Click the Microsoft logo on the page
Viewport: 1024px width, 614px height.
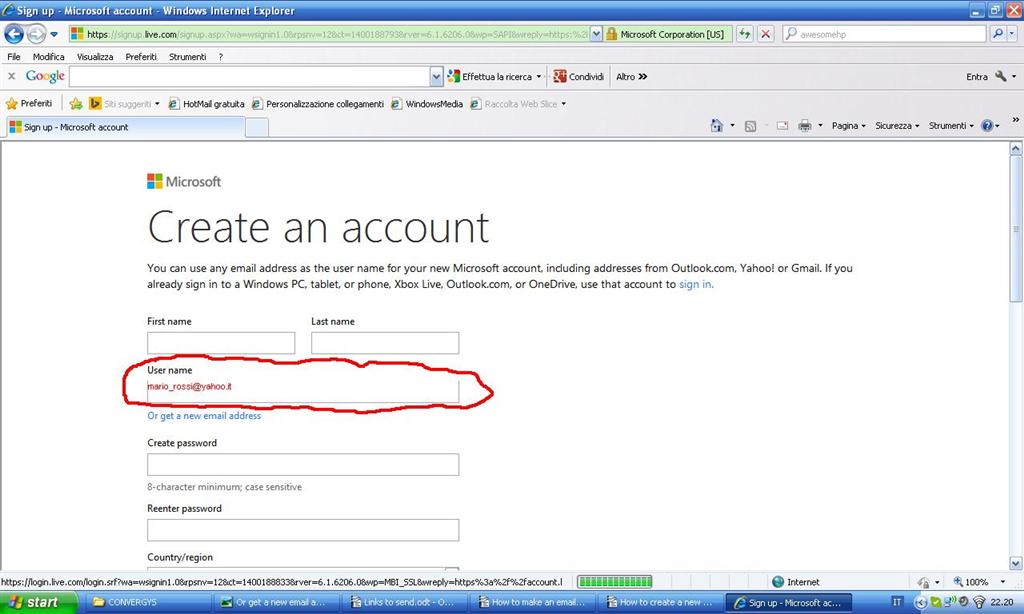click(184, 181)
